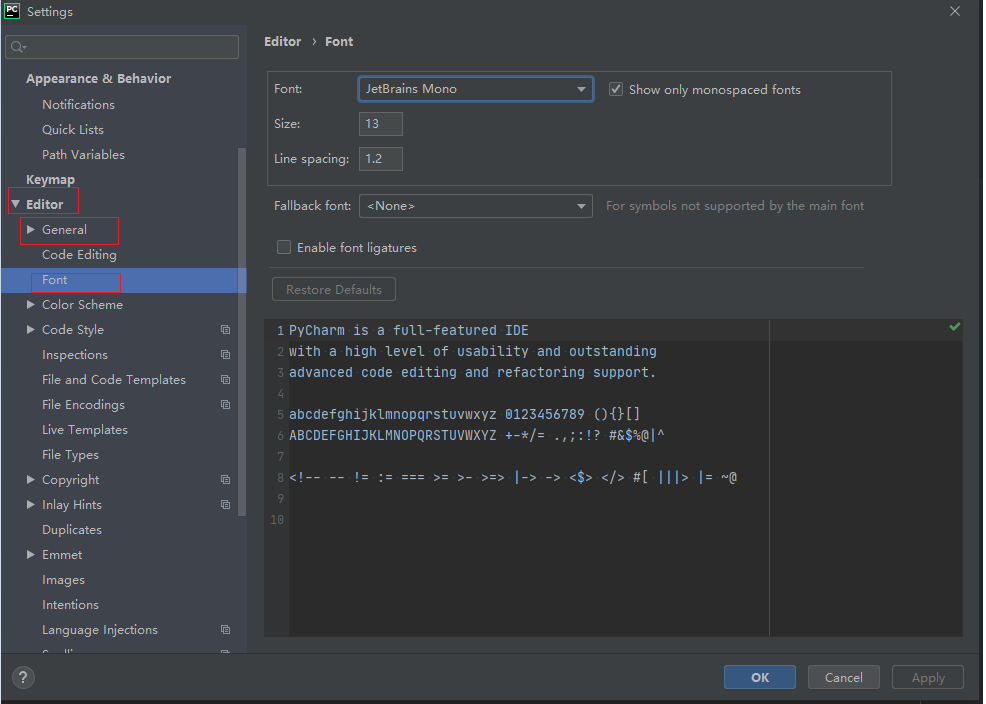Screen dimensions: 986x704
Task: Click the project-level icon beside Inlay Hints
Action: click(x=225, y=505)
